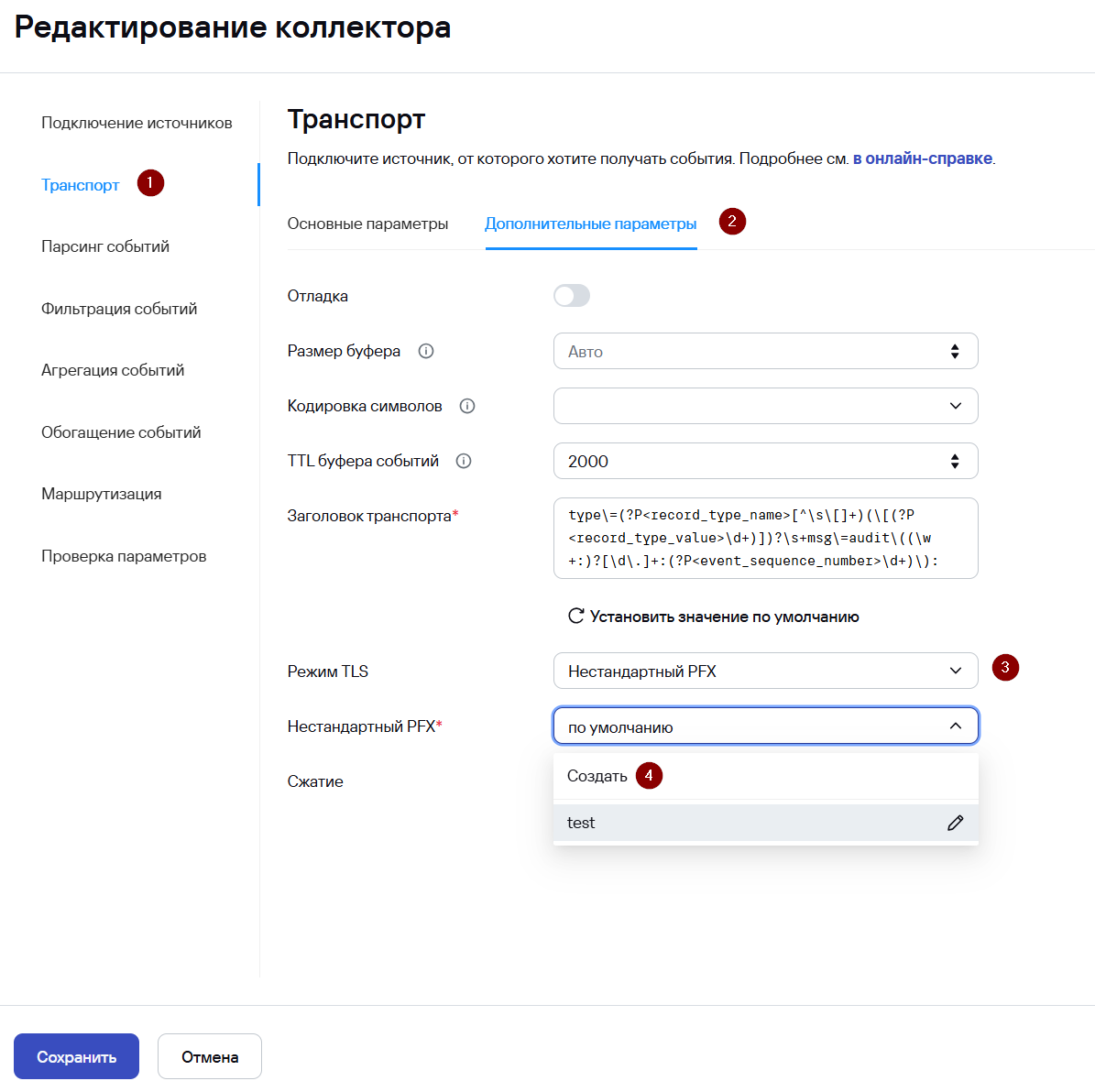
Task: Click the Заголовок транспорта text field
Action: pos(765,538)
